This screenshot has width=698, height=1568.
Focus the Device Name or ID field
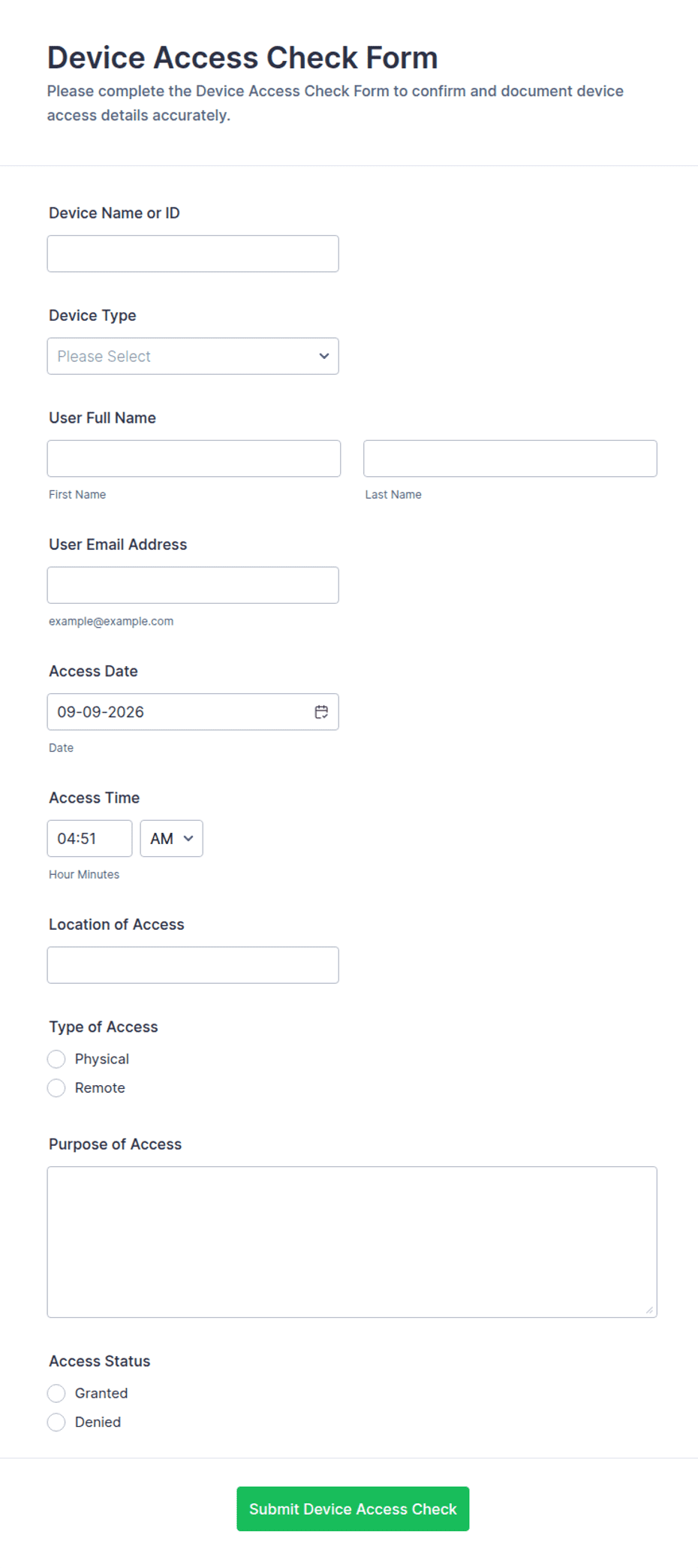(x=193, y=254)
